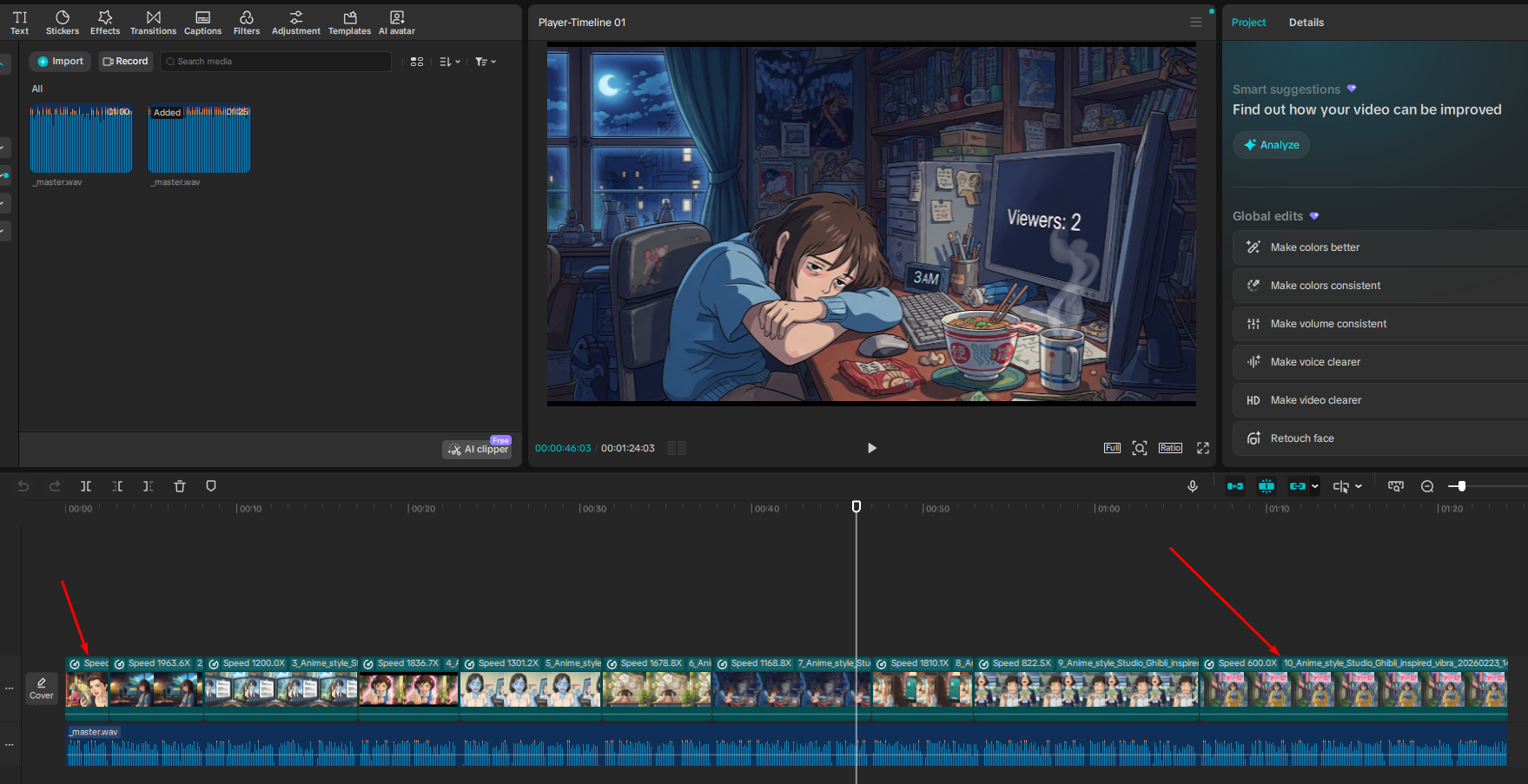Open the Adjustment panel

click(296, 23)
